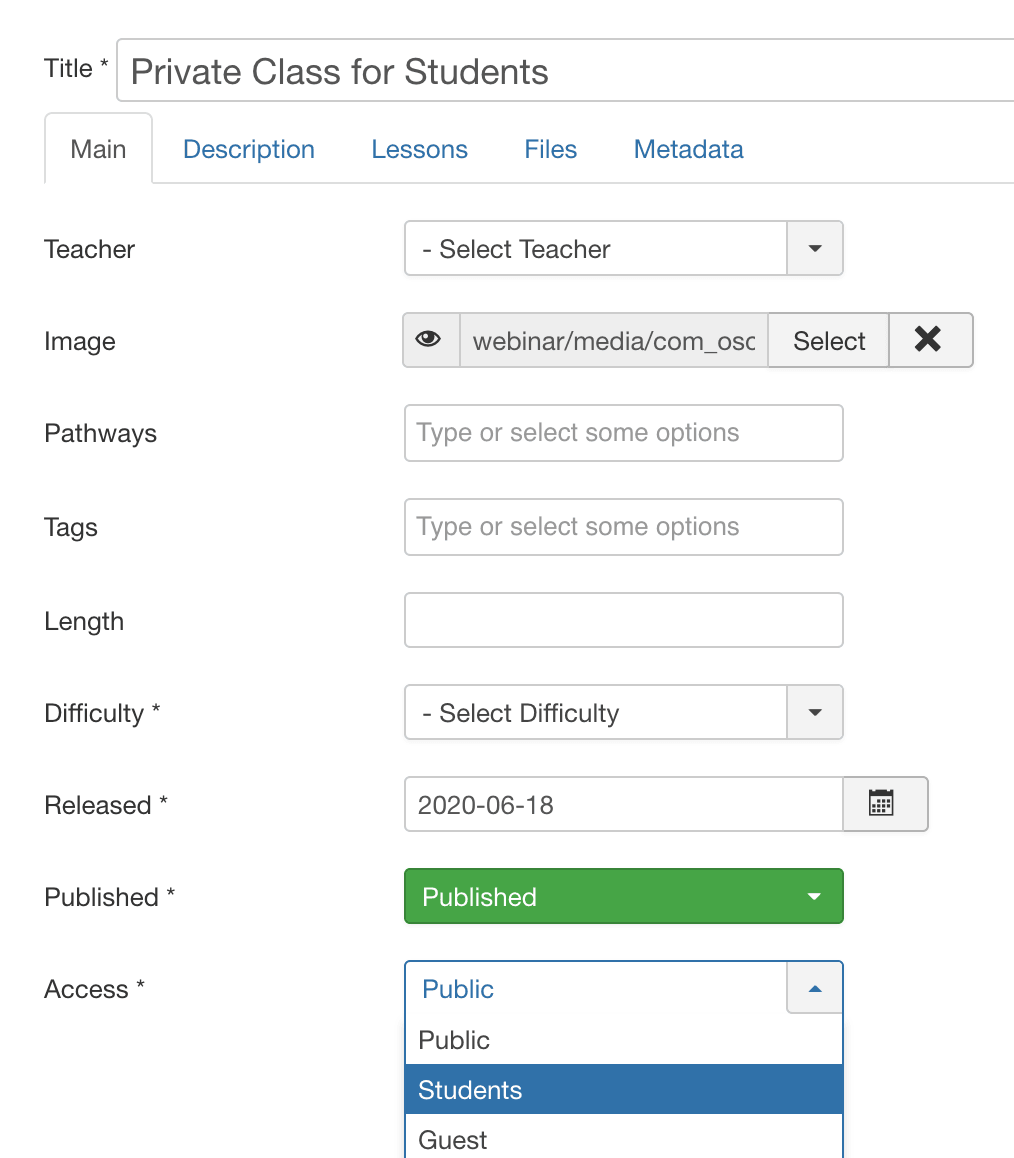The width and height of the screenshot is (1014, 1158).
Task: Open the calendar date picker icon
Action: click(x=884, y=804)
